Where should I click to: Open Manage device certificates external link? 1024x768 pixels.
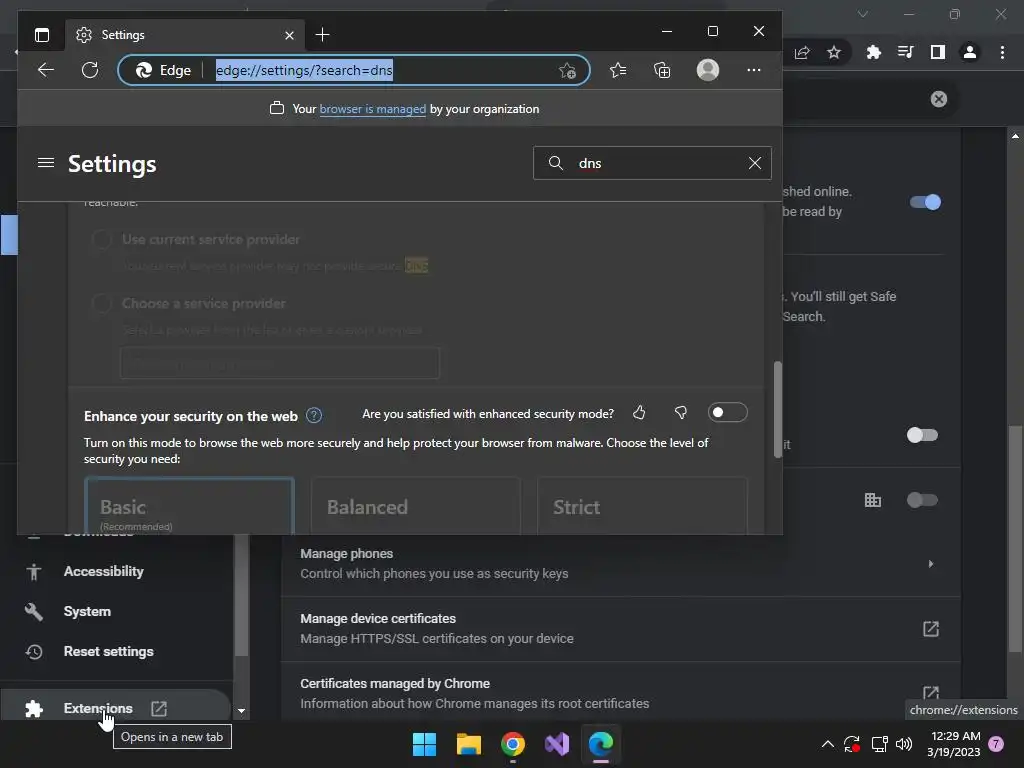931,629
